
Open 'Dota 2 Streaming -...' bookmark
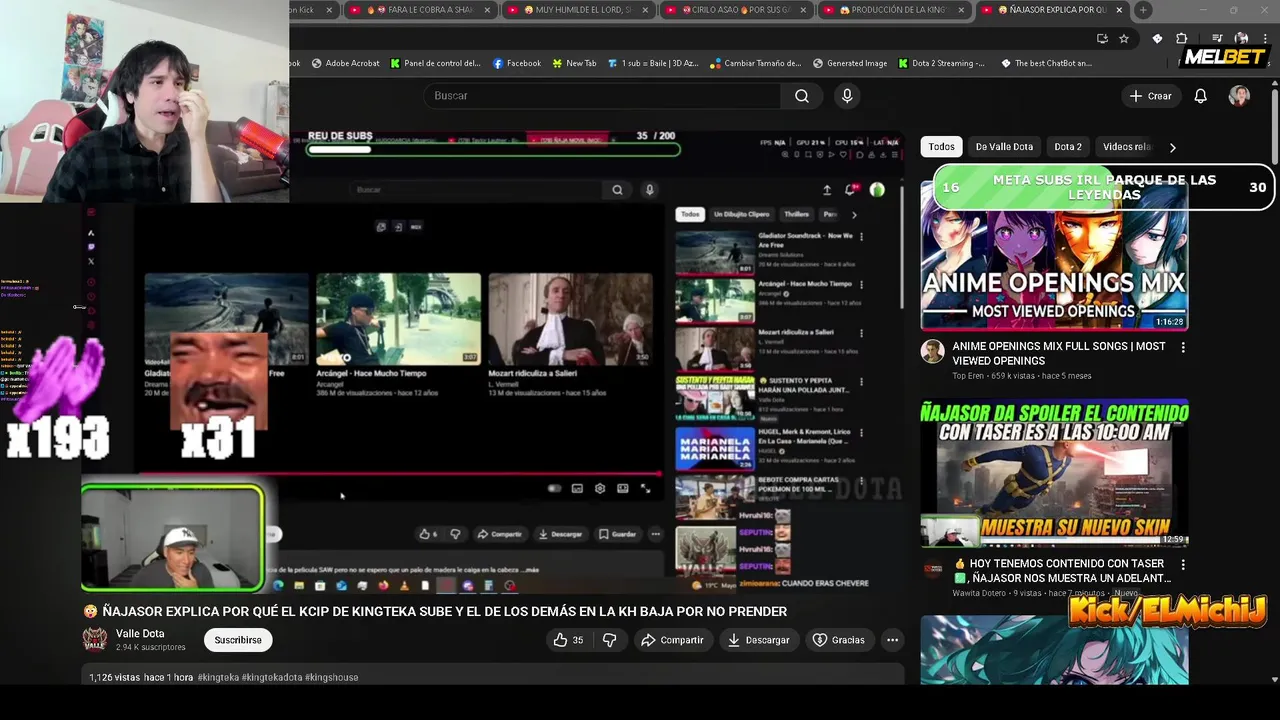point(941,63)
